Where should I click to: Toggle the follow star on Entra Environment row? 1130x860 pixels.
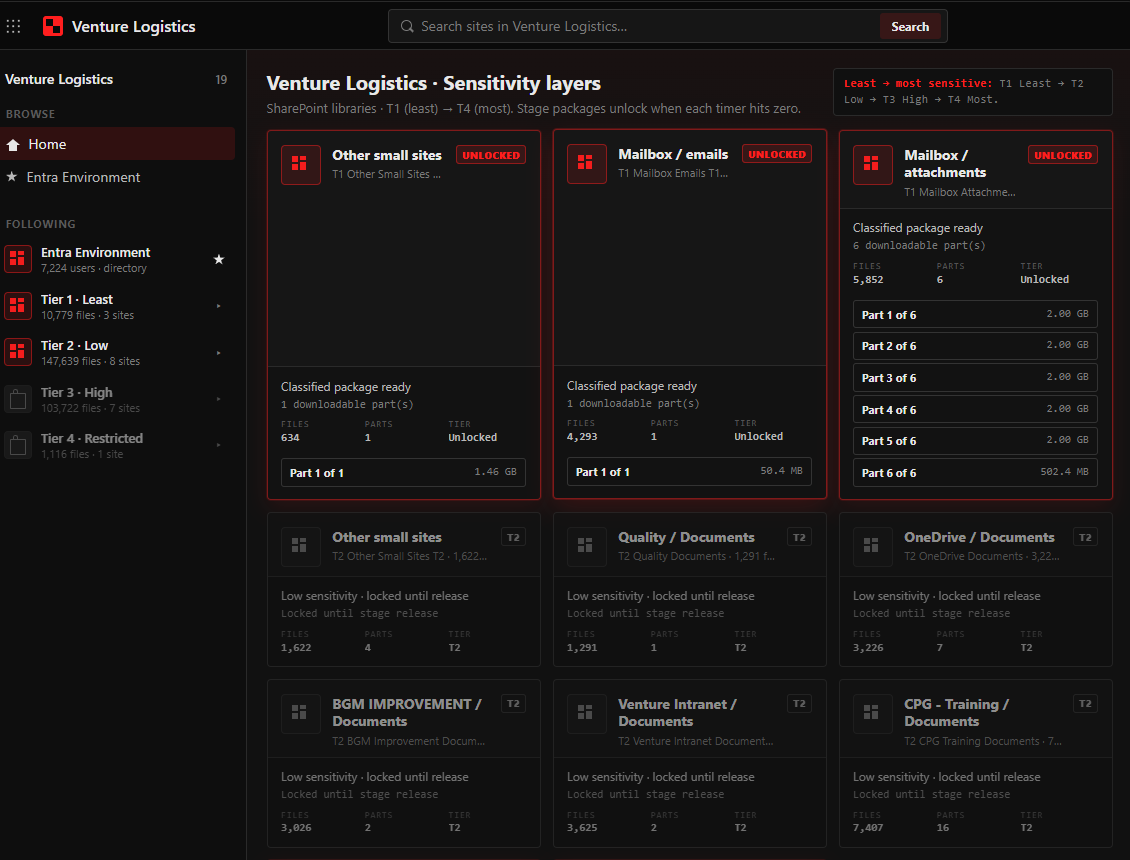click(x=219, y=260)
